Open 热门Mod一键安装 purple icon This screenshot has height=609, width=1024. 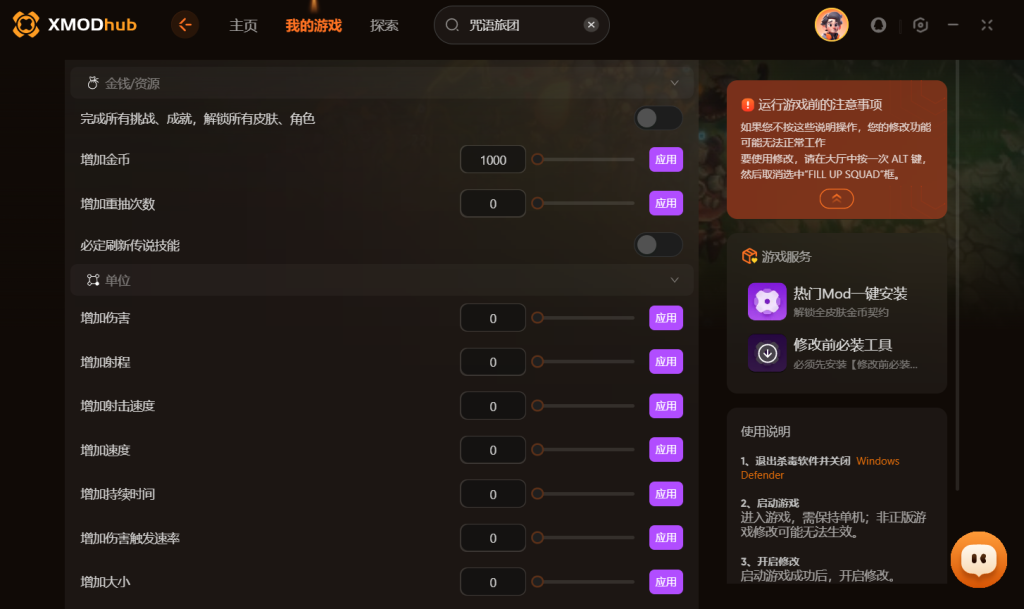click(767, 301)
